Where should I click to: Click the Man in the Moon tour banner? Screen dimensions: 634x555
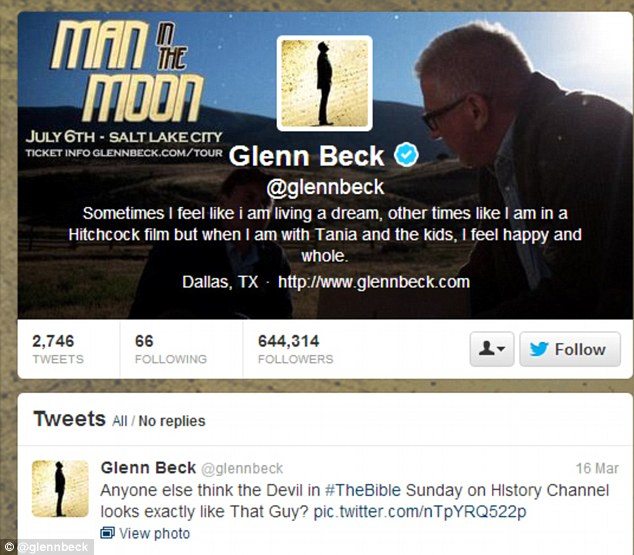125,89
